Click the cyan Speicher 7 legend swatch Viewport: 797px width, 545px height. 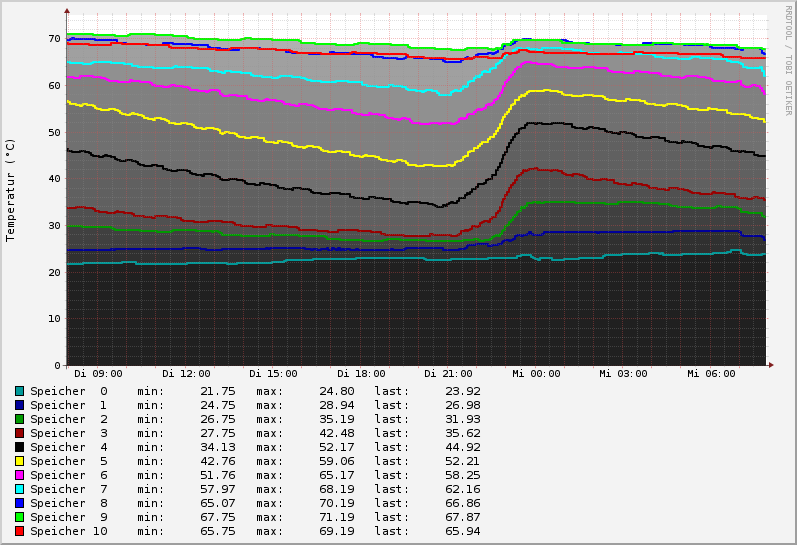(19, 489)
